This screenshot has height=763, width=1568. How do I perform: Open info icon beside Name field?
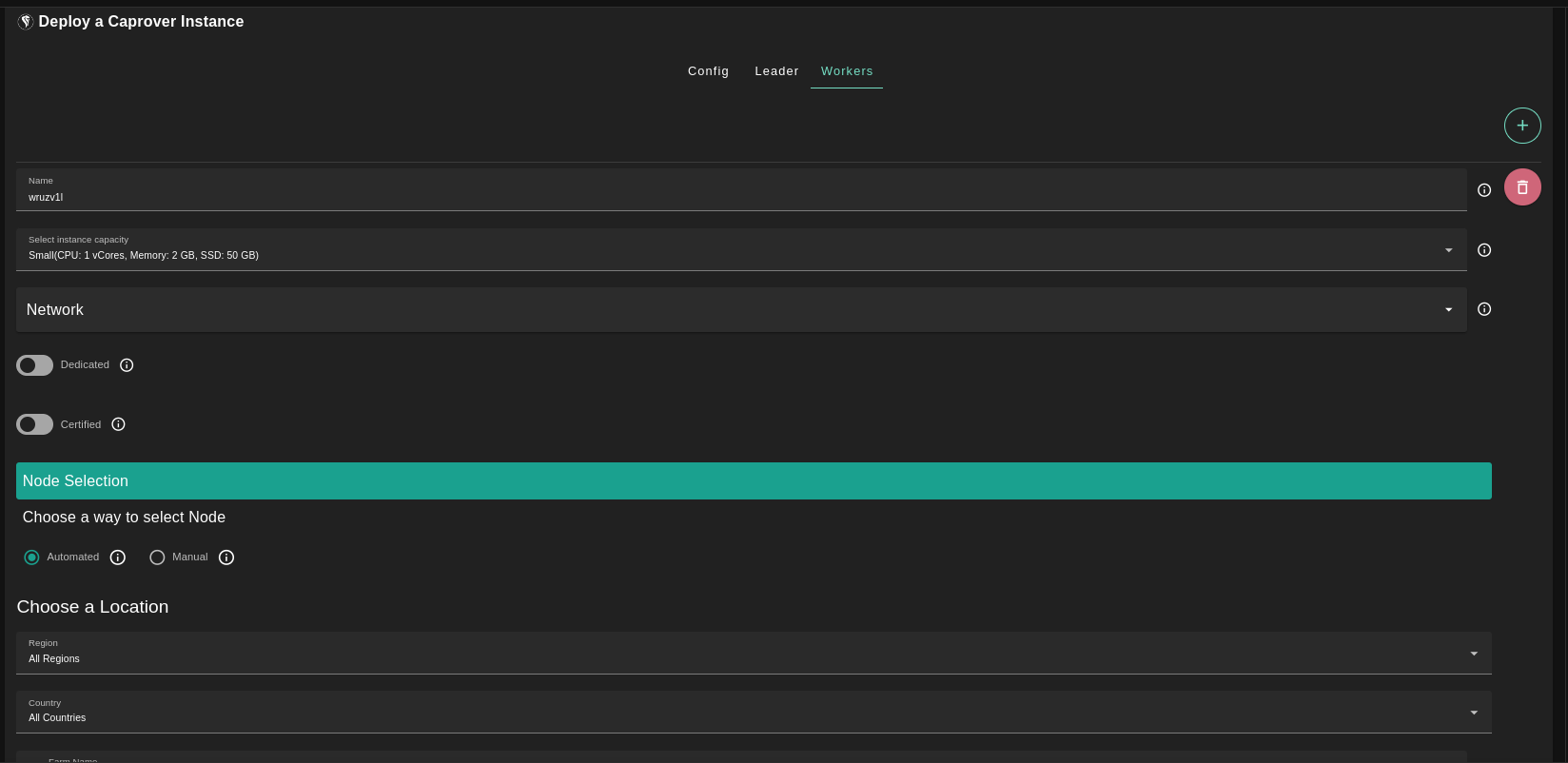tap(1484, 190)
